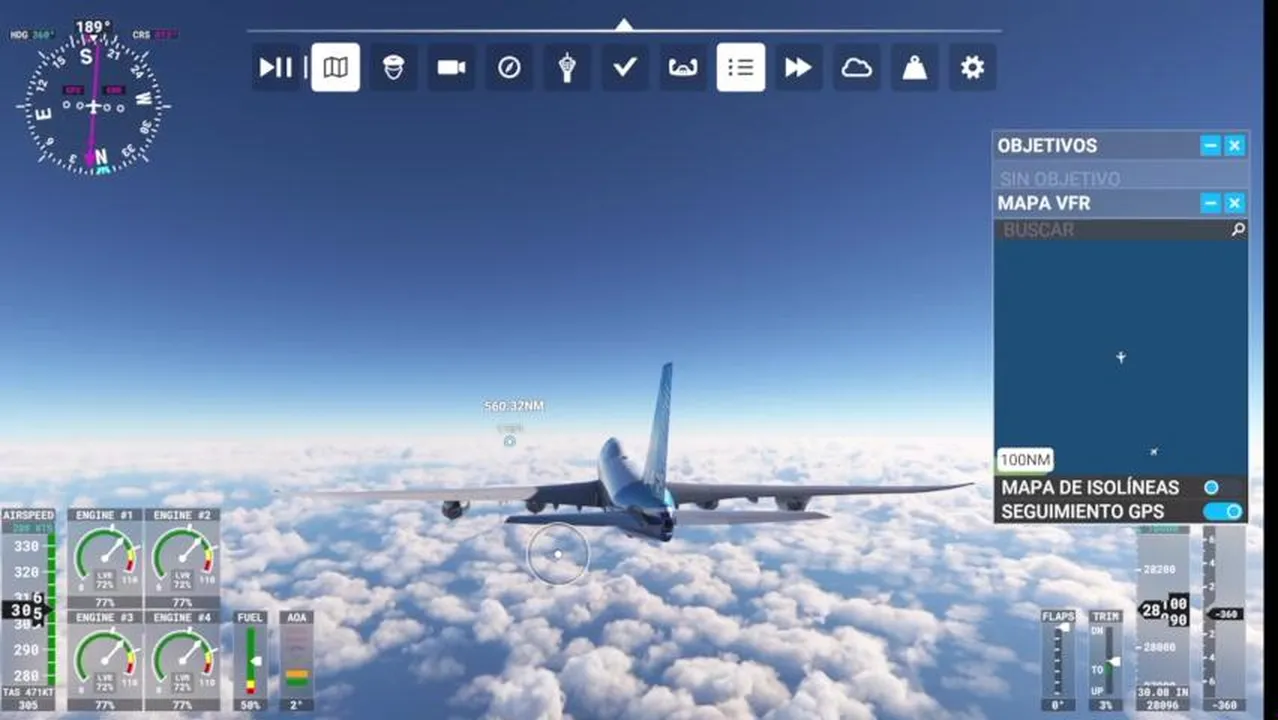Open the ATC control tower icon
The width and height of the screenshot is (1278, 720).
coord(567,67)
